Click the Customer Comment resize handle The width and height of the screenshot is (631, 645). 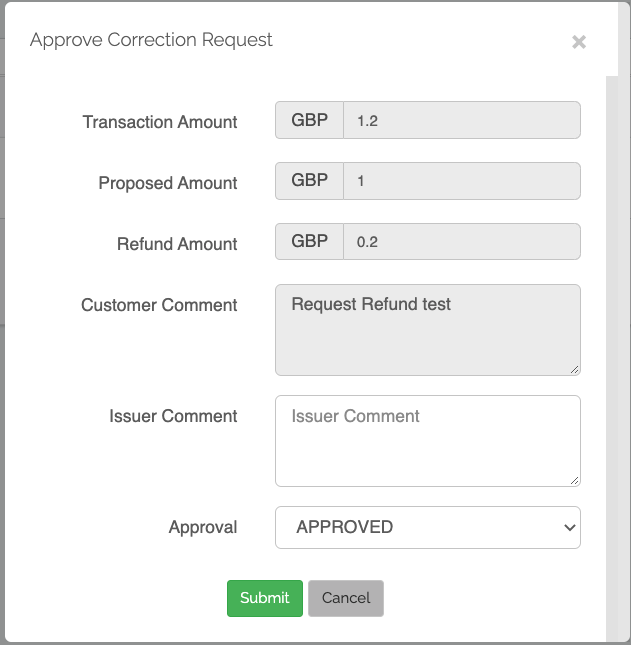574,369
